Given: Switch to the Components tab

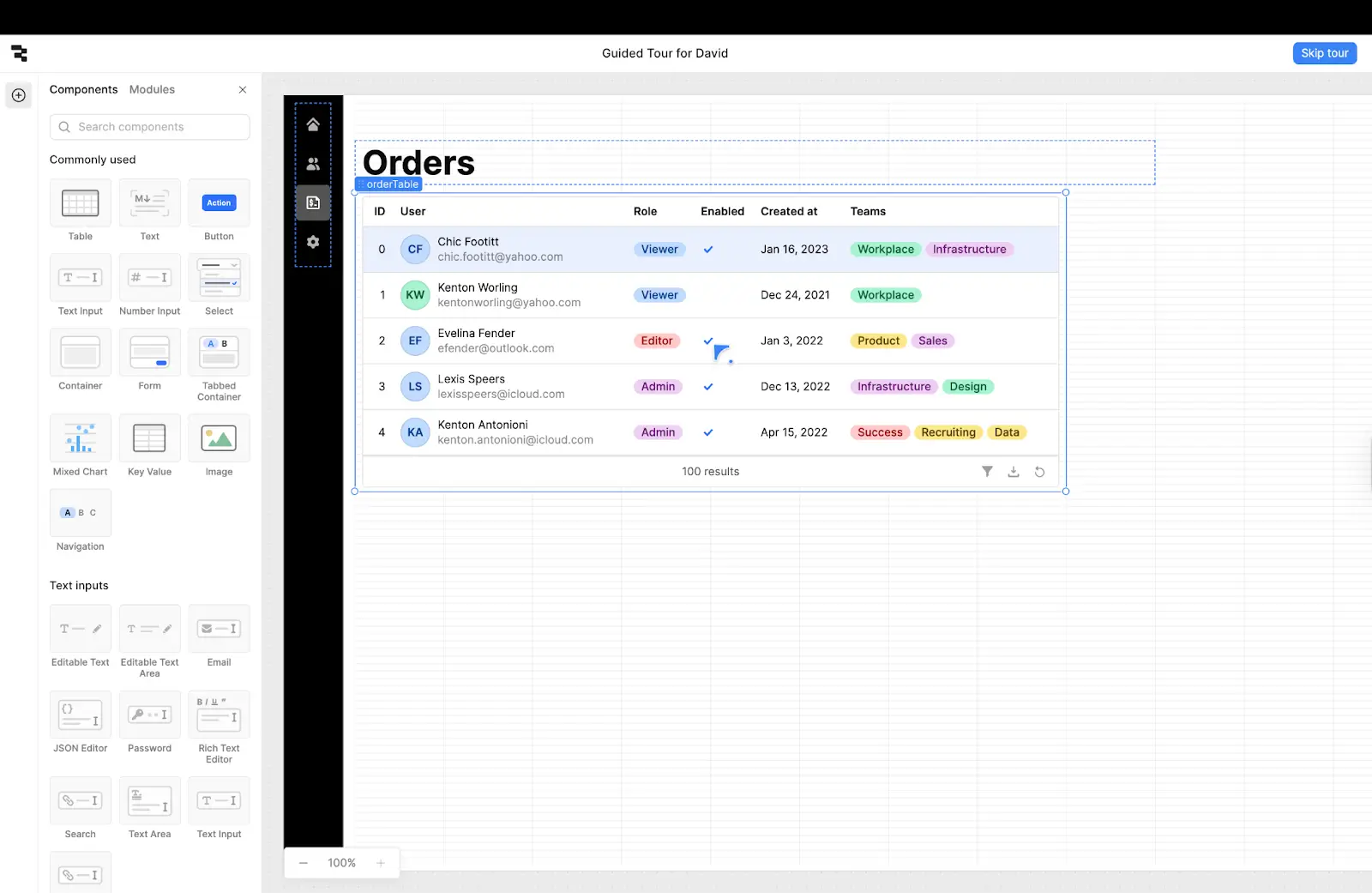Looking at the screenshot, I should click(83, 89).
